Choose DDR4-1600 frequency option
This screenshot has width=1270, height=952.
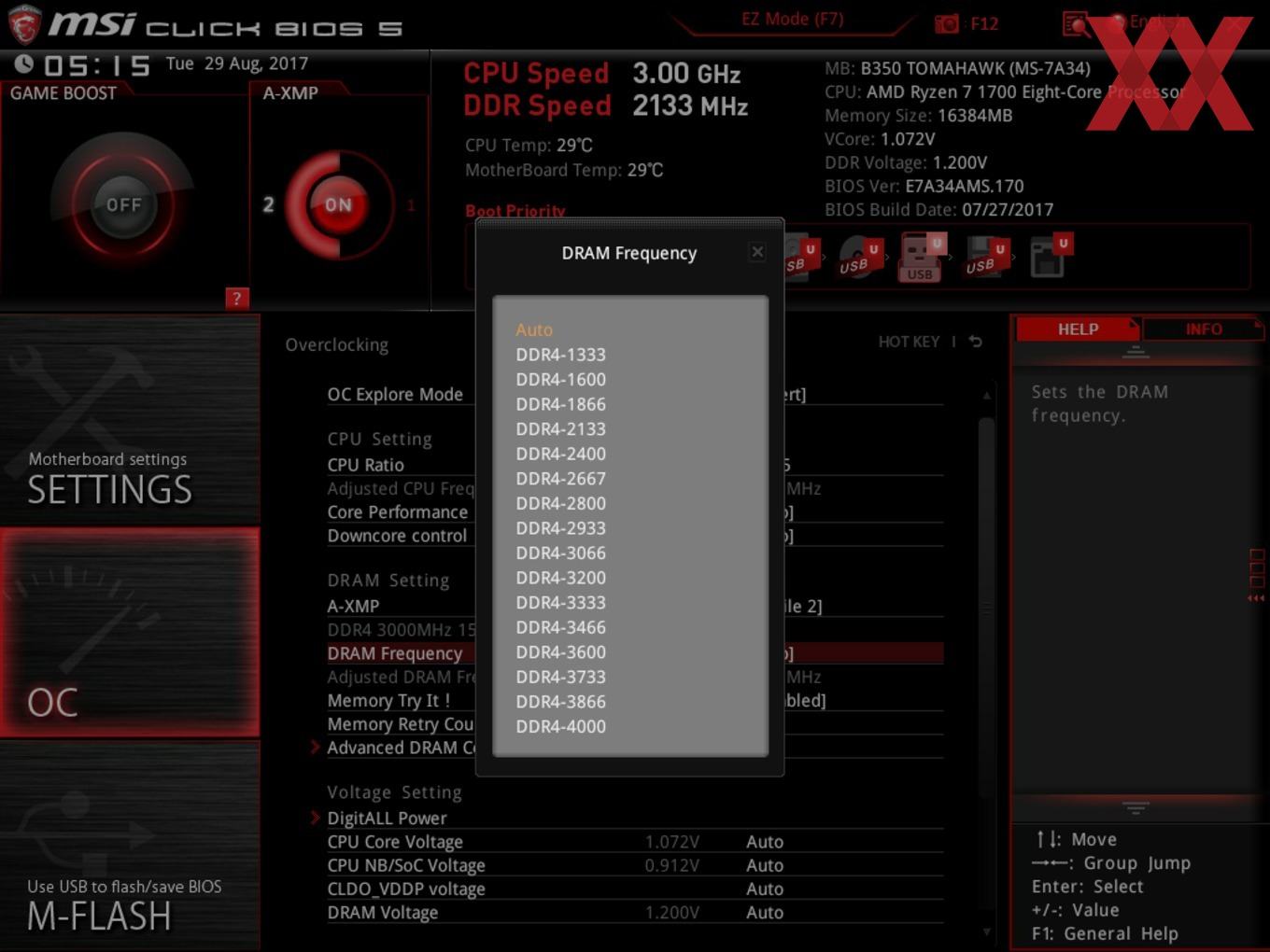pos(560,379)
